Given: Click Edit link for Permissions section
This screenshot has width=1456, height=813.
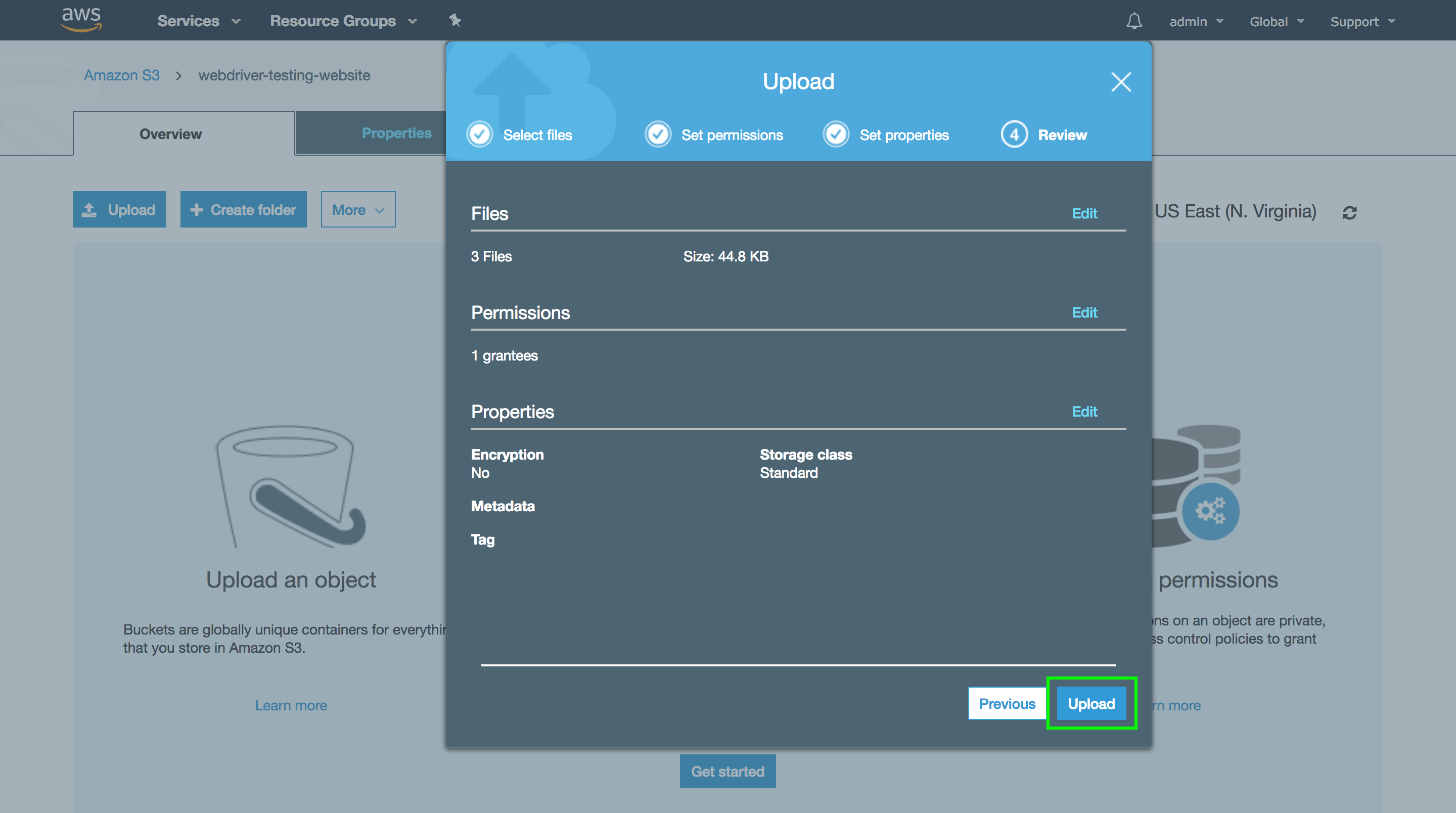Looking at the screenshot, I should (1084, 312).
